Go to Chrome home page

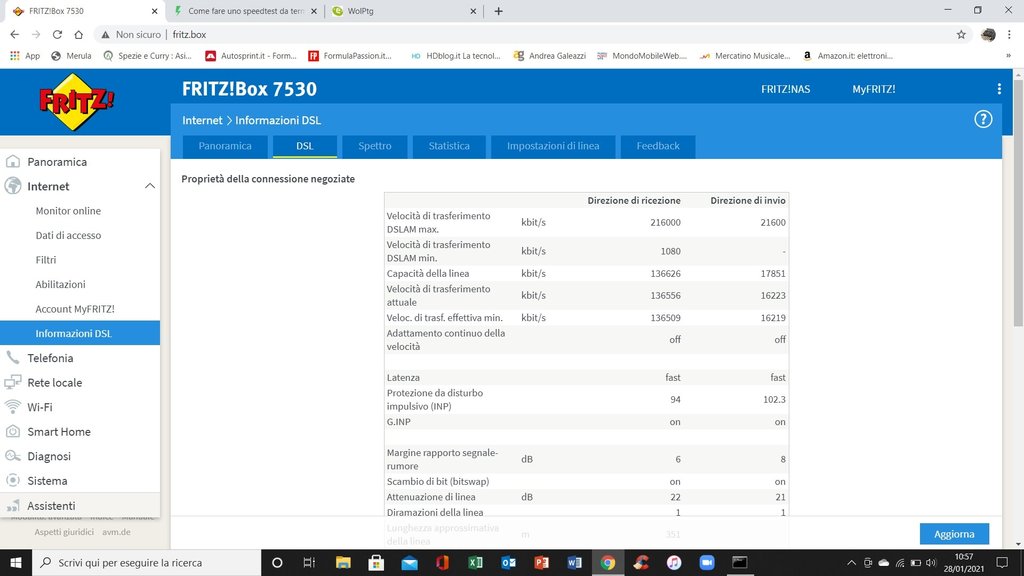click(x=78, y=35)
